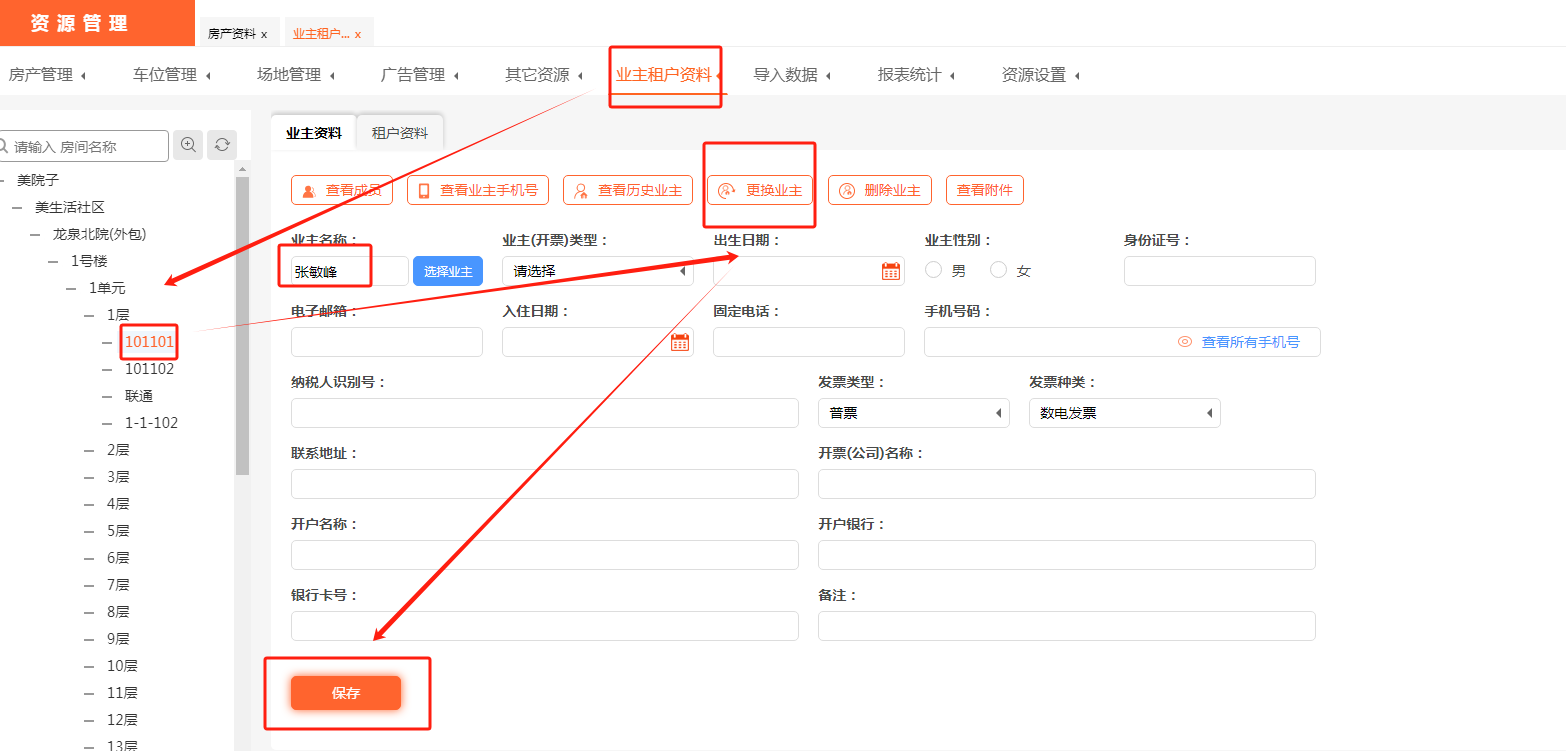Screen dimensions: 1566x751
Task: Select room 101102 in the tree
Action: (x=149, y=369)
